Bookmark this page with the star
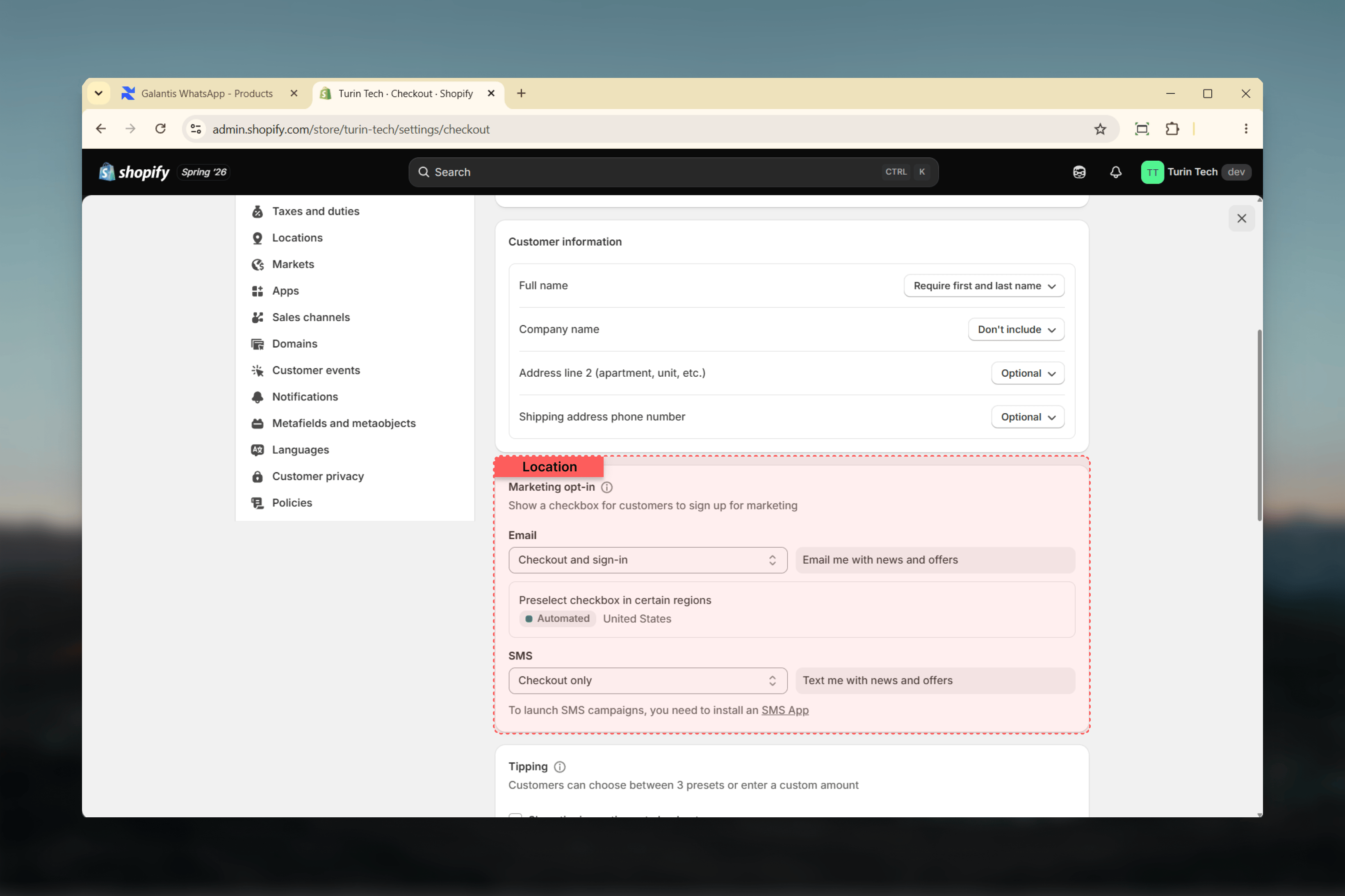This screenshot has width=1345, height=896. tap(1100, 129)
